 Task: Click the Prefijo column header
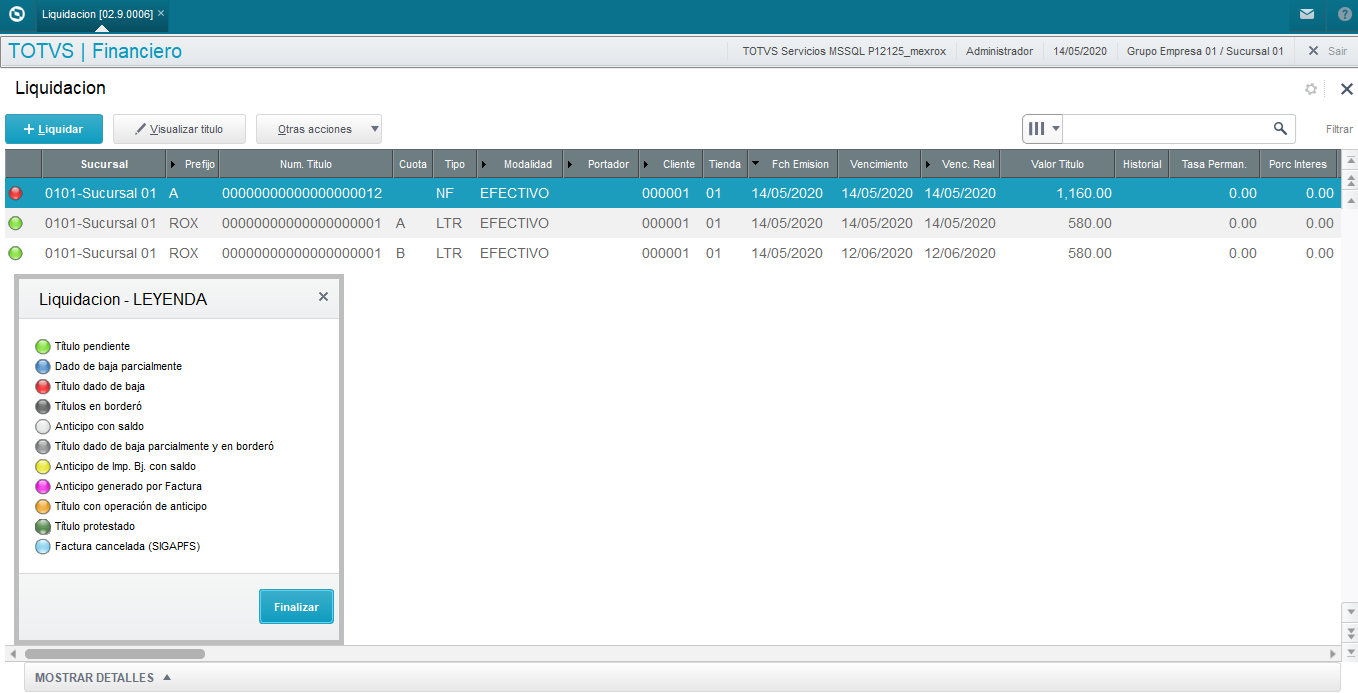193,164
